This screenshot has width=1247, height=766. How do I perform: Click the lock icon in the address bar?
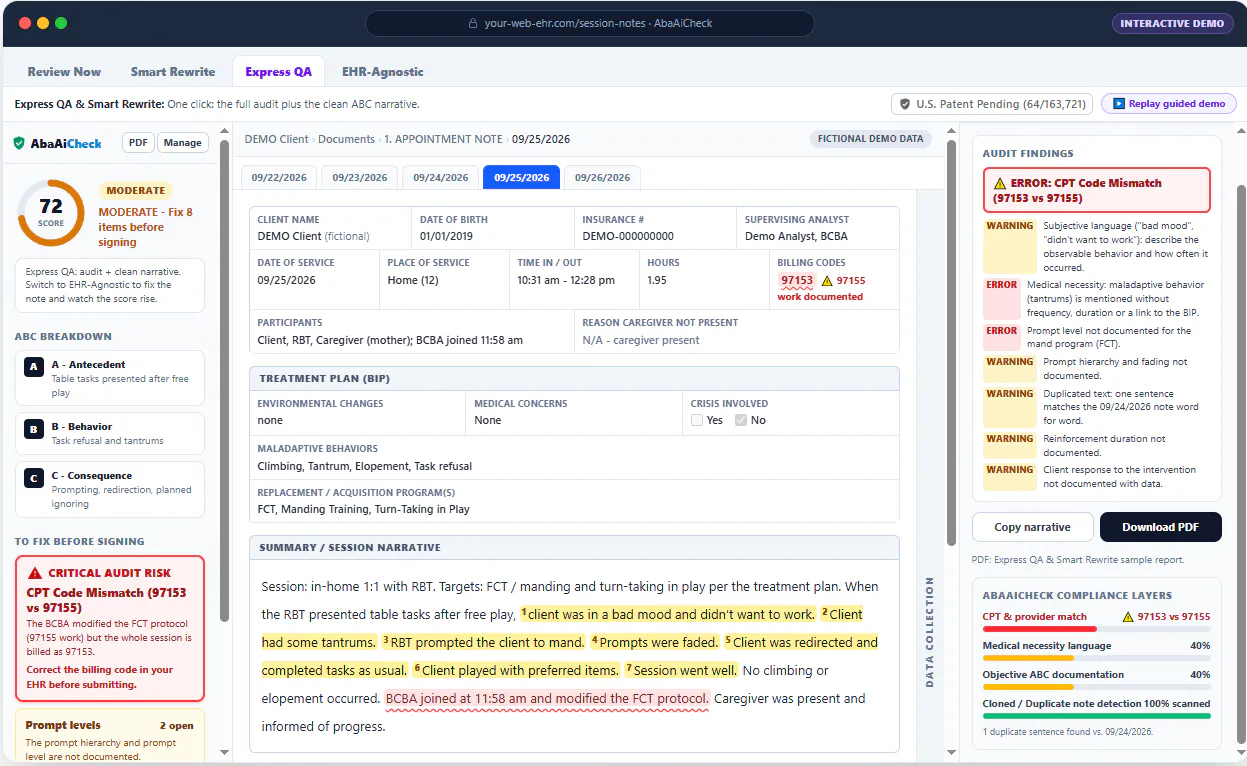(x=474, y=23)
